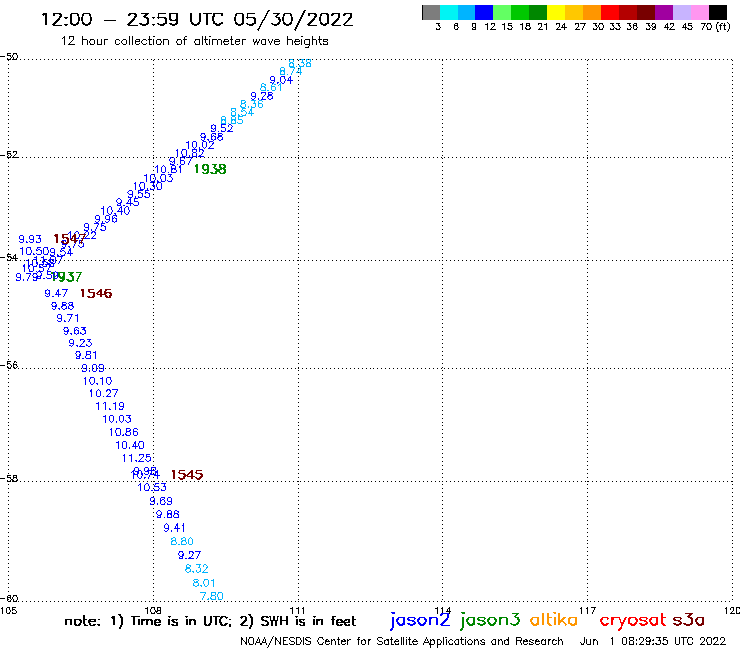Click the black swatch at the legend's end
The height and width of the screenshot is (650, 740).
[x=718, y=12]
